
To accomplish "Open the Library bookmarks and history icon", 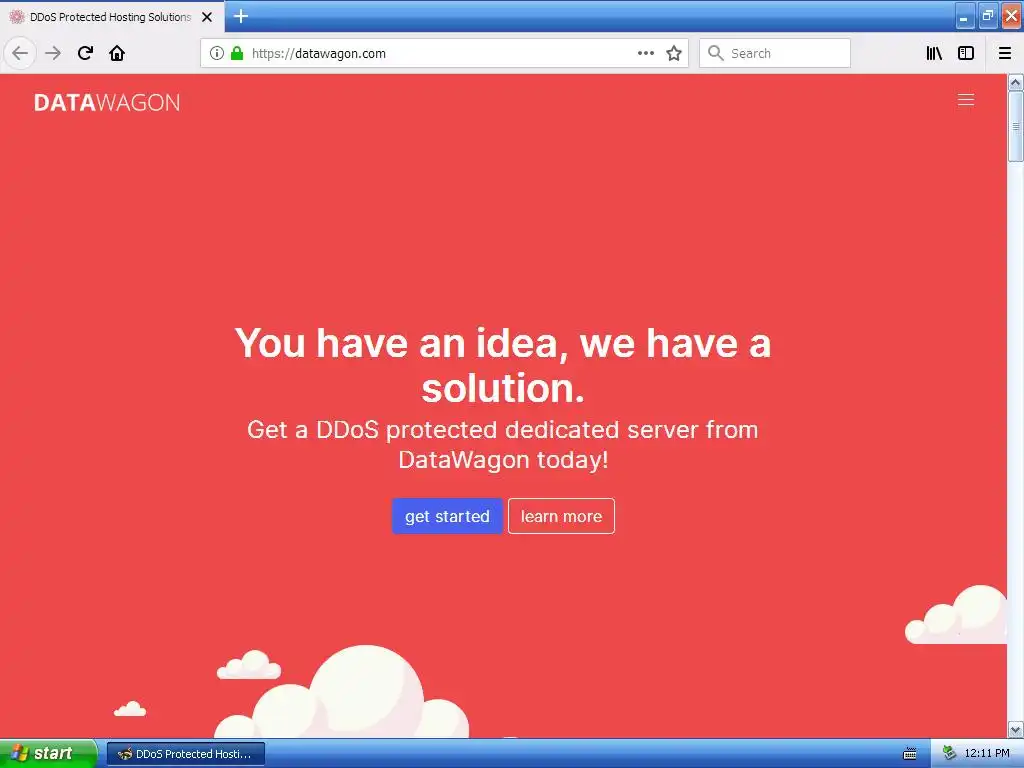I will (x=934, y=53).
